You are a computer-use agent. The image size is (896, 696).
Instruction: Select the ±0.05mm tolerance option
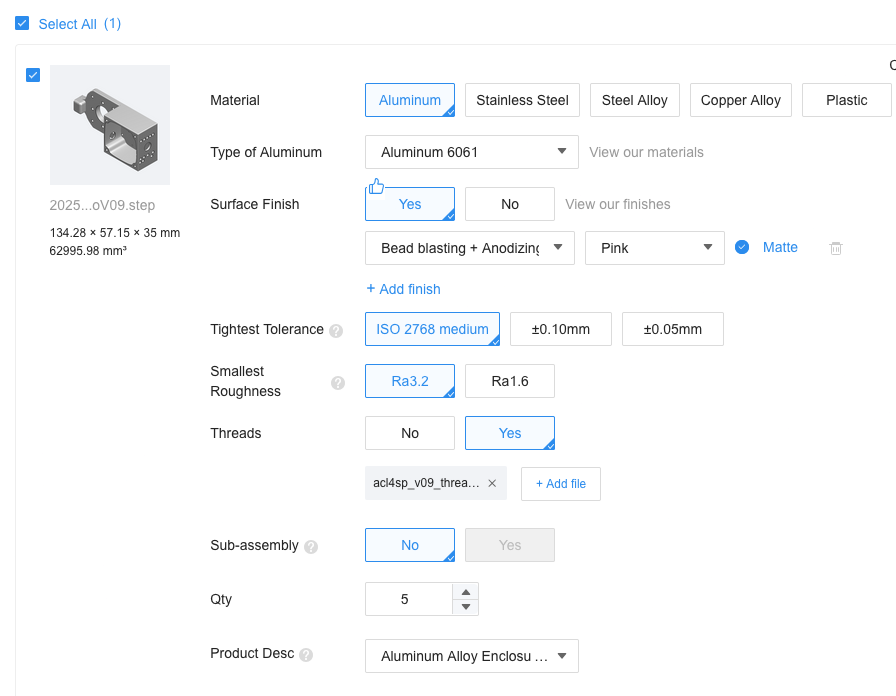click(x=672, y=329)
